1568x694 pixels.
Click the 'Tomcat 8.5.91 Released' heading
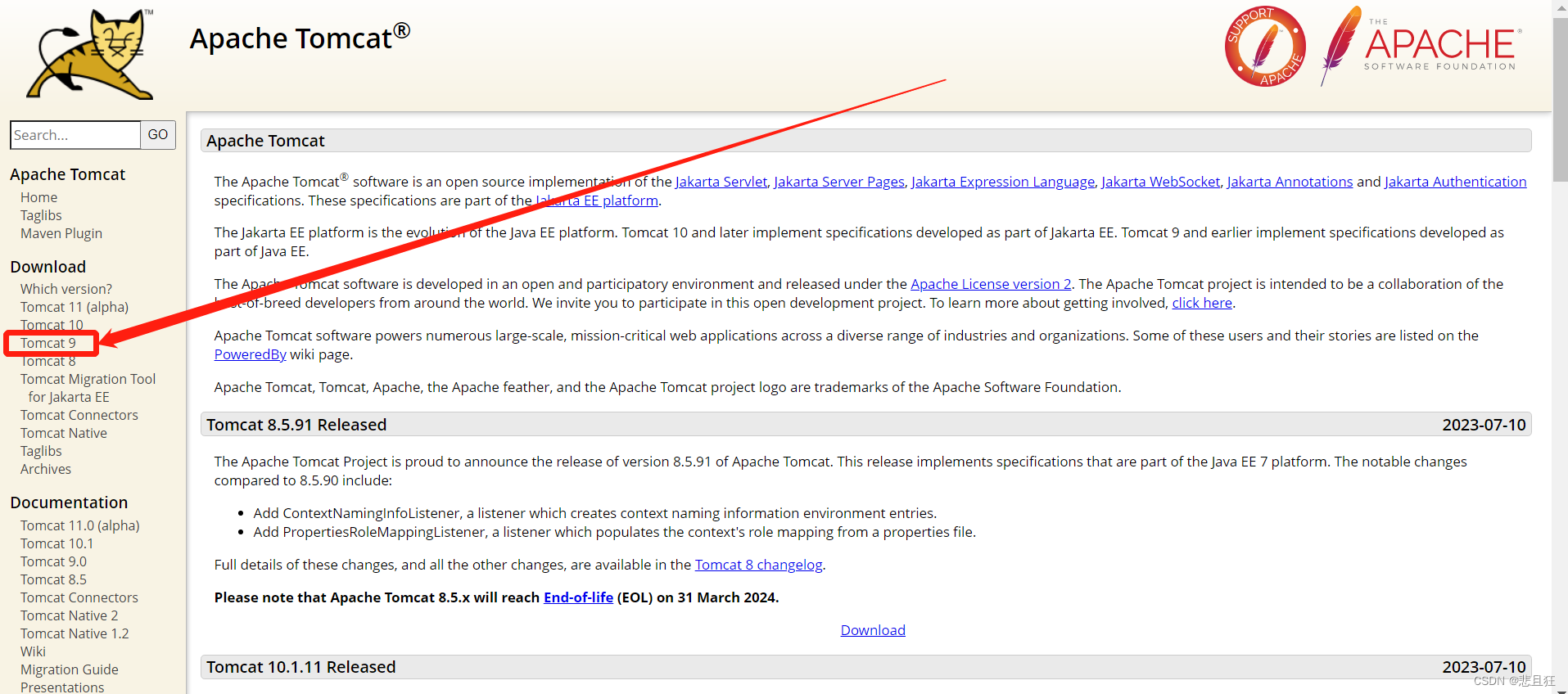[296, 425]
